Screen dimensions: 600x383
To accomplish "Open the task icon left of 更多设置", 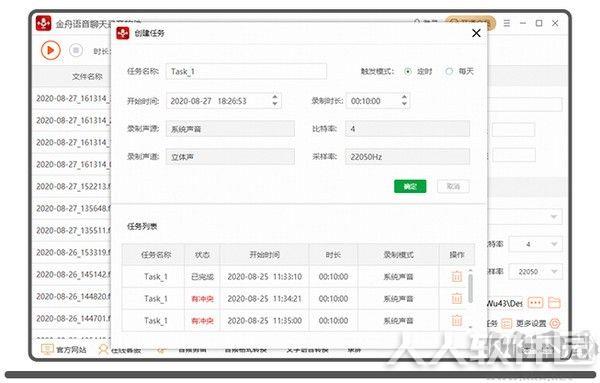I will click(506, 324).
